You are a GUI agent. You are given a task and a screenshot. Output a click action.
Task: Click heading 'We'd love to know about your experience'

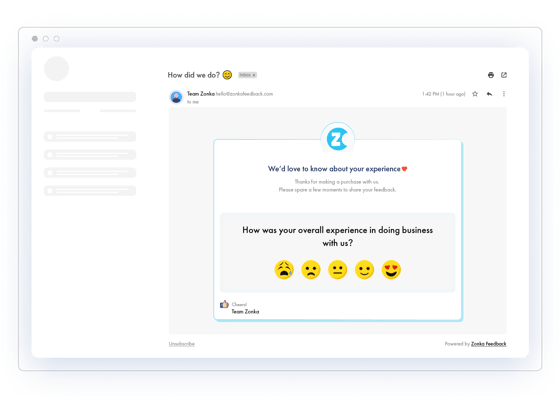pyautogui.click(x=334, y=169)
